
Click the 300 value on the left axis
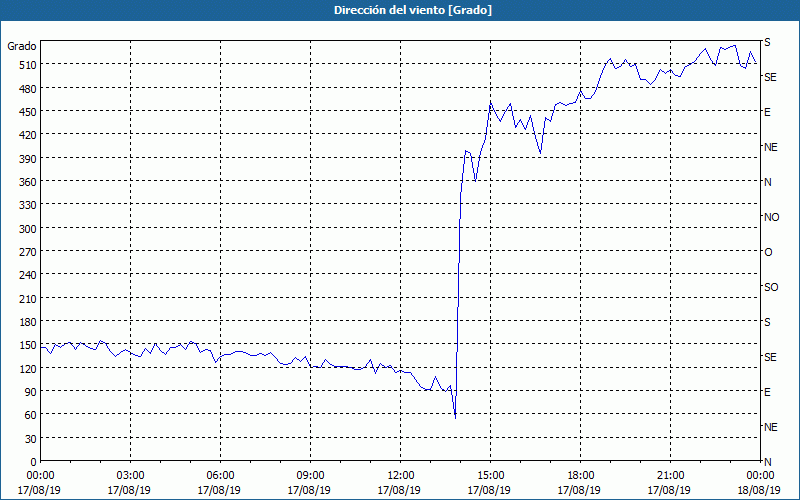pyautogui.click(x=29, y=228)
